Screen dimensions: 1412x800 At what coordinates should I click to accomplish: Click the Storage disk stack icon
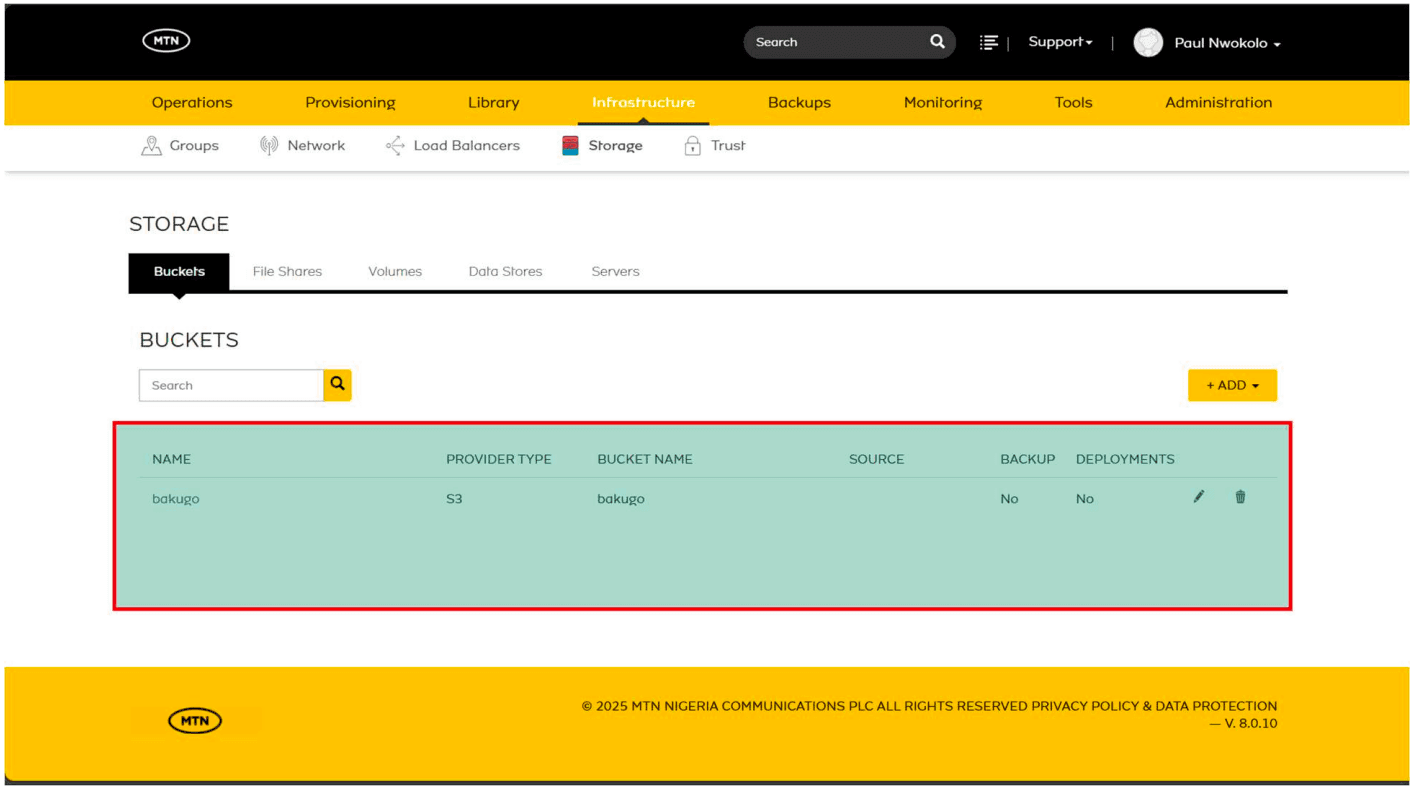tap(570, 146)
